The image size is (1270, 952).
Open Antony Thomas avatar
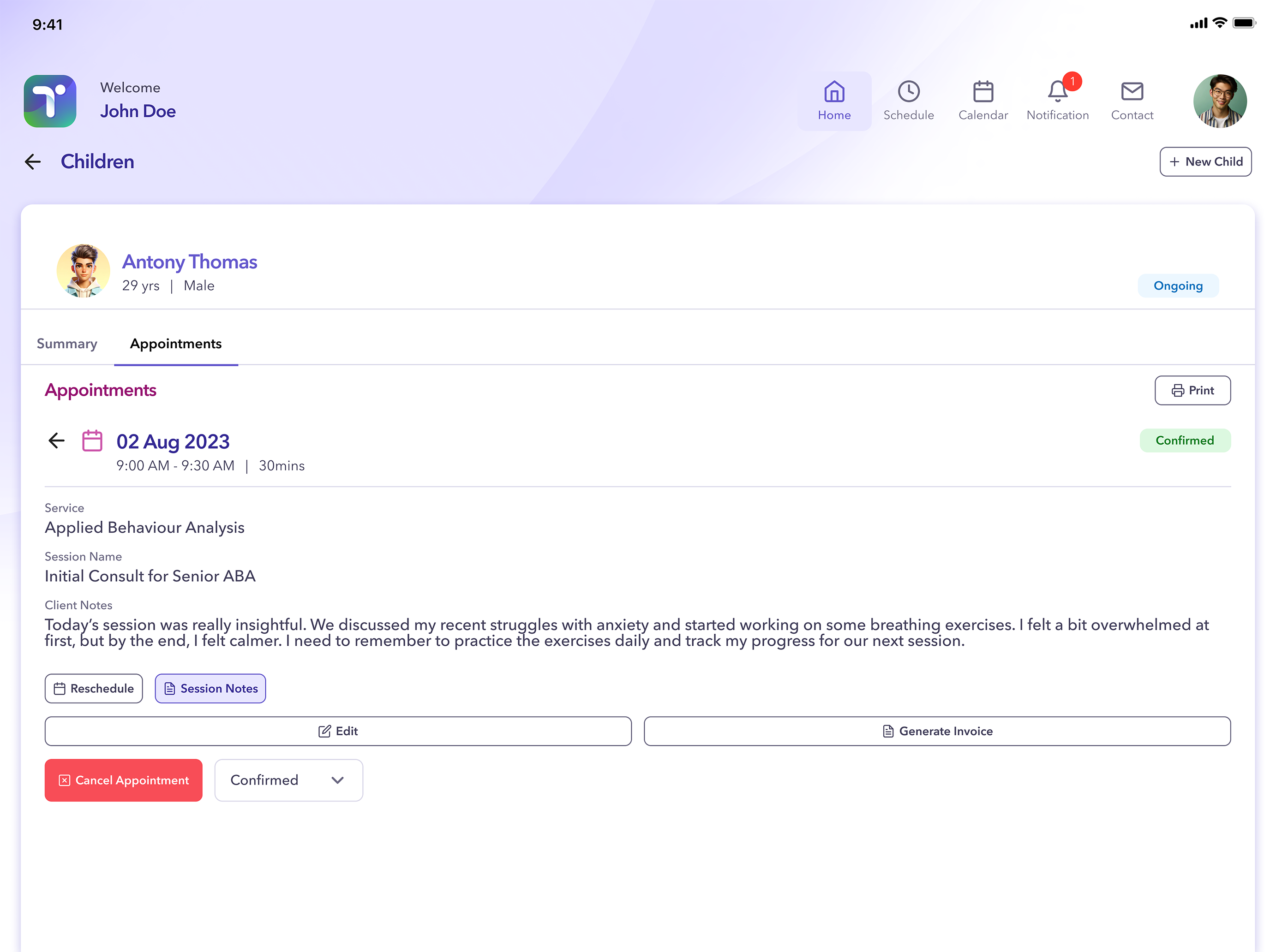pos(83,271)
